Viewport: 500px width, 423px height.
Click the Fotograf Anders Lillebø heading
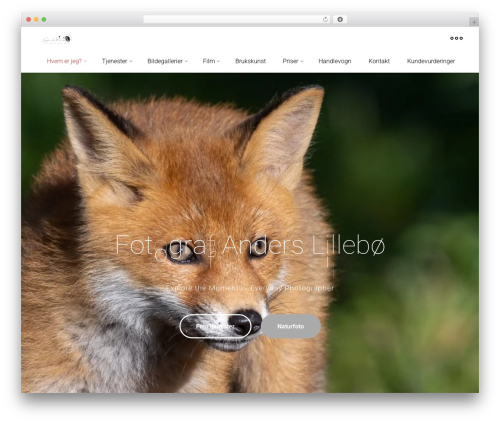coord(250,245)
